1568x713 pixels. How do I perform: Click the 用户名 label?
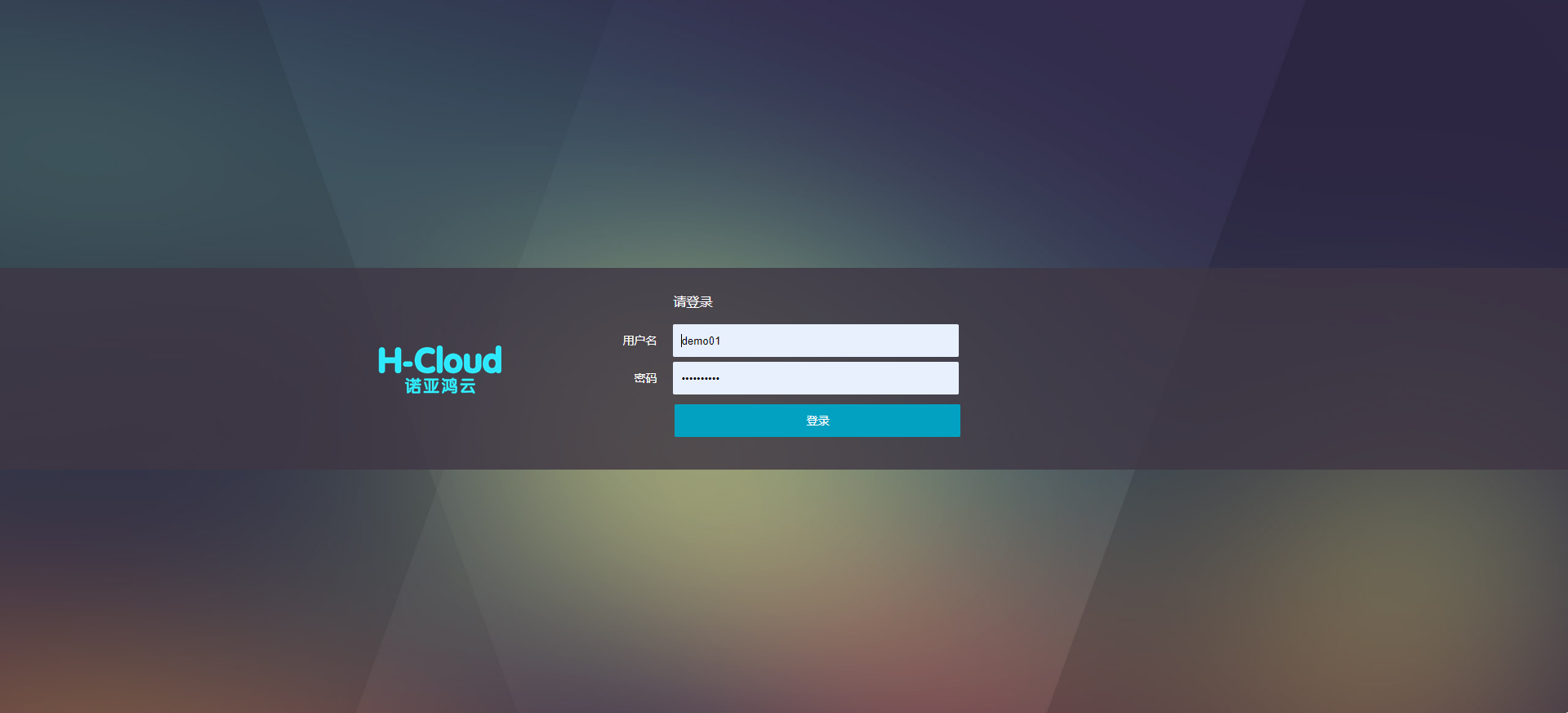(x=639, y=341)
